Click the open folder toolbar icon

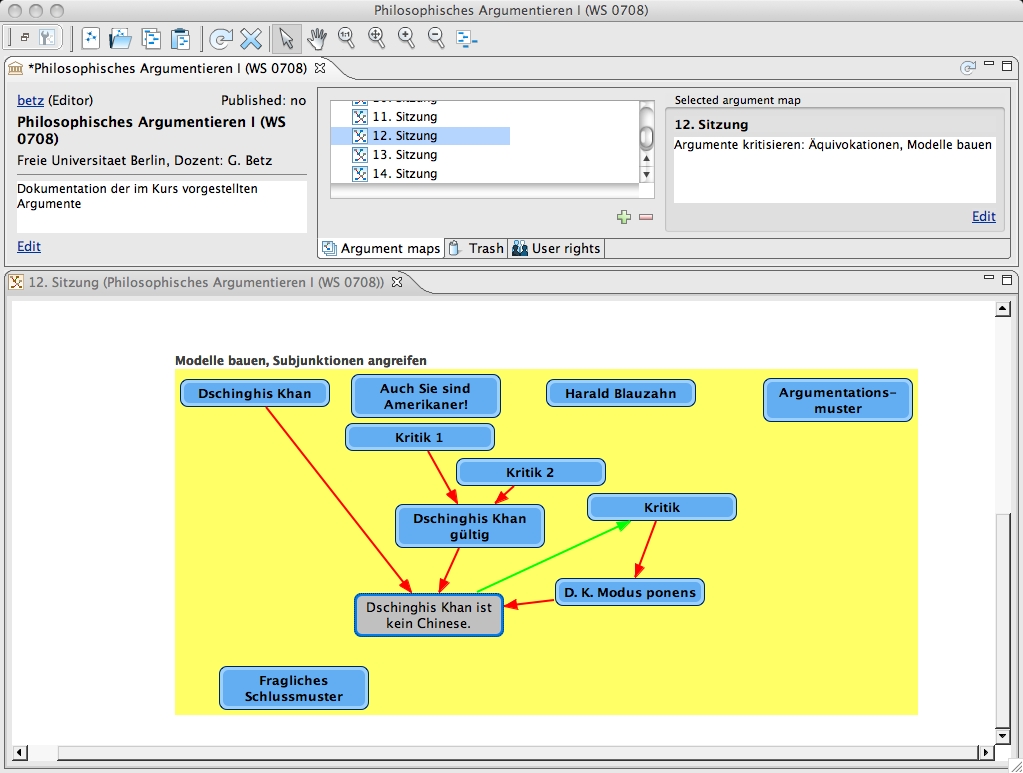tap(120, 38)
